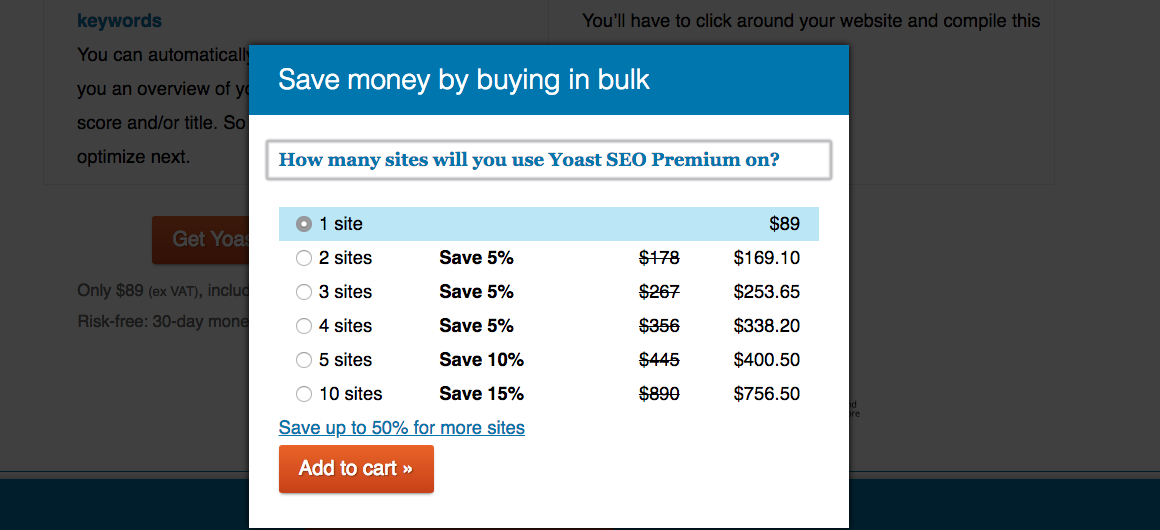Select the "10 sites" radio button
The image size is (1160, 530).
click(304, 394)
